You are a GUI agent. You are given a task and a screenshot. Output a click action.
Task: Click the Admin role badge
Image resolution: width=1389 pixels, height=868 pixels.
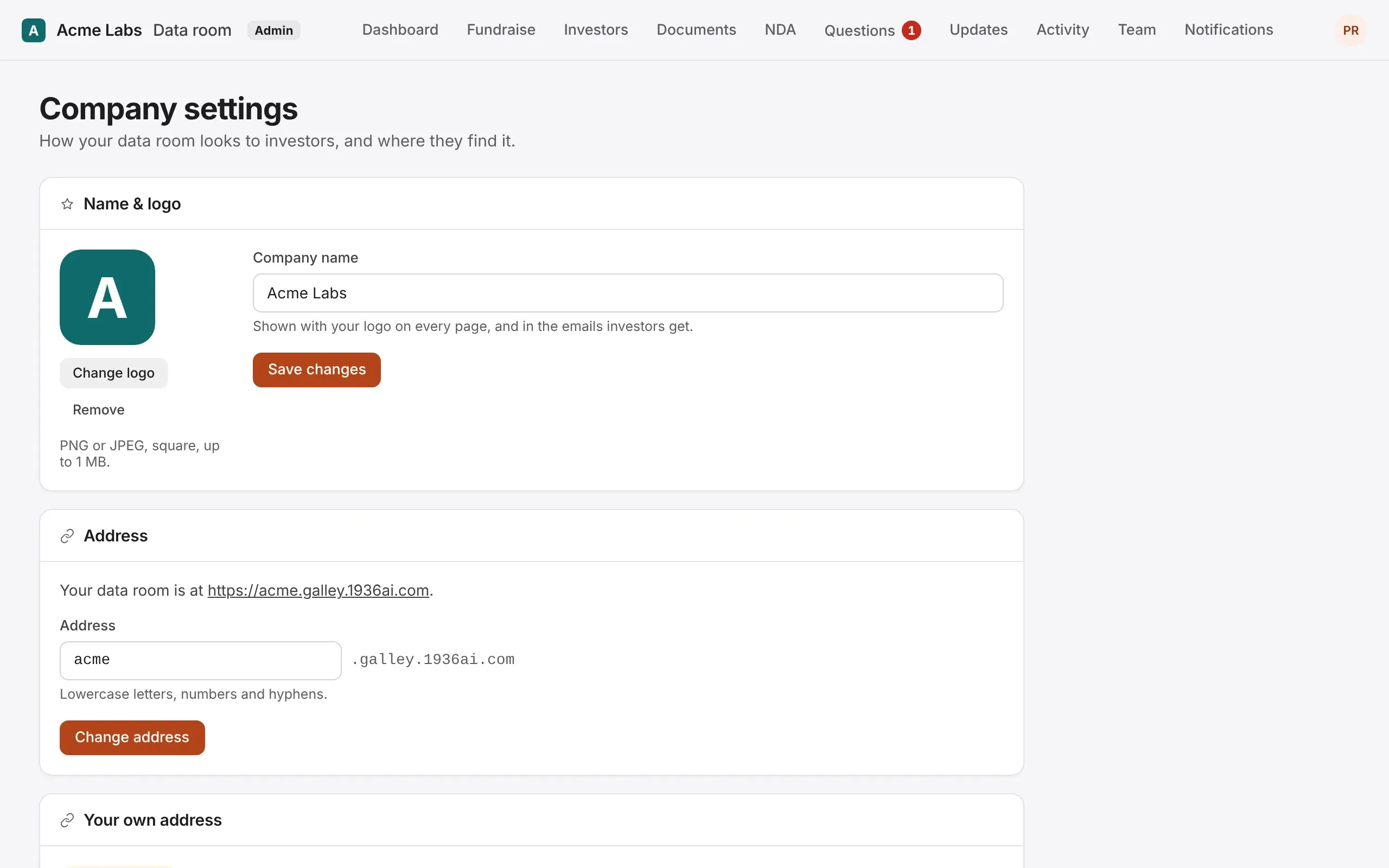click(x=273, y=30)
